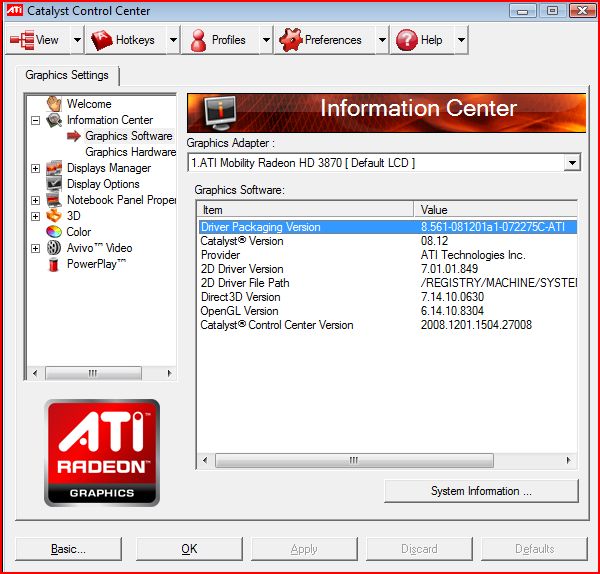
Task: Click the PowerPlay battery icon
Action: (54, 264)
